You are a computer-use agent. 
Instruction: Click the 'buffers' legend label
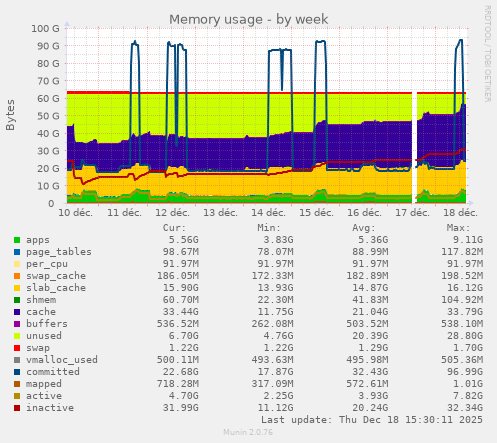pos(47,324)
